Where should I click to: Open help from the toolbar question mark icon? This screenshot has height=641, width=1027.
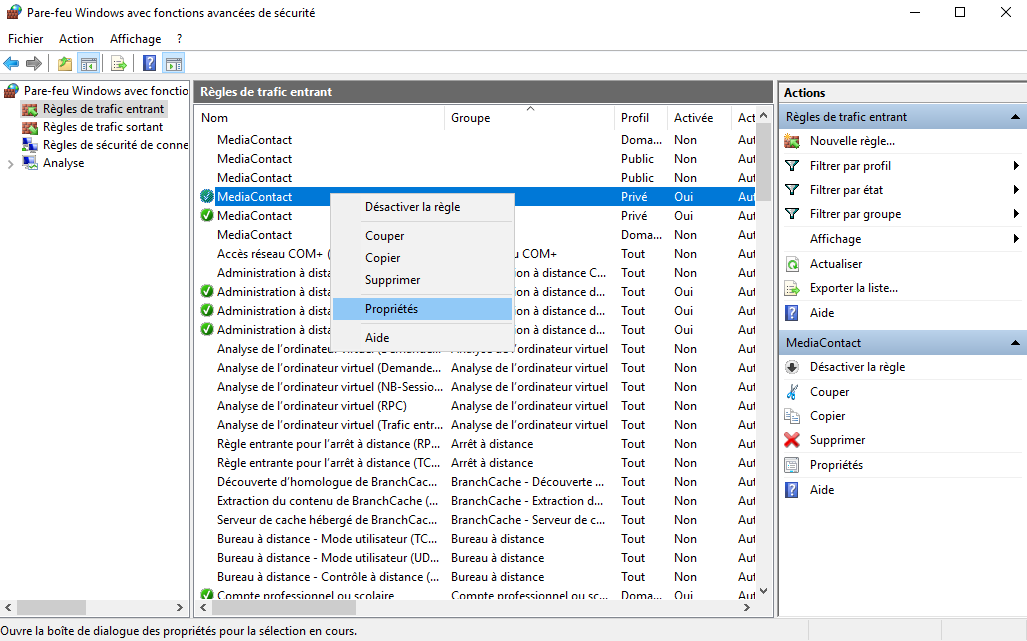click(x=149, y=64)
